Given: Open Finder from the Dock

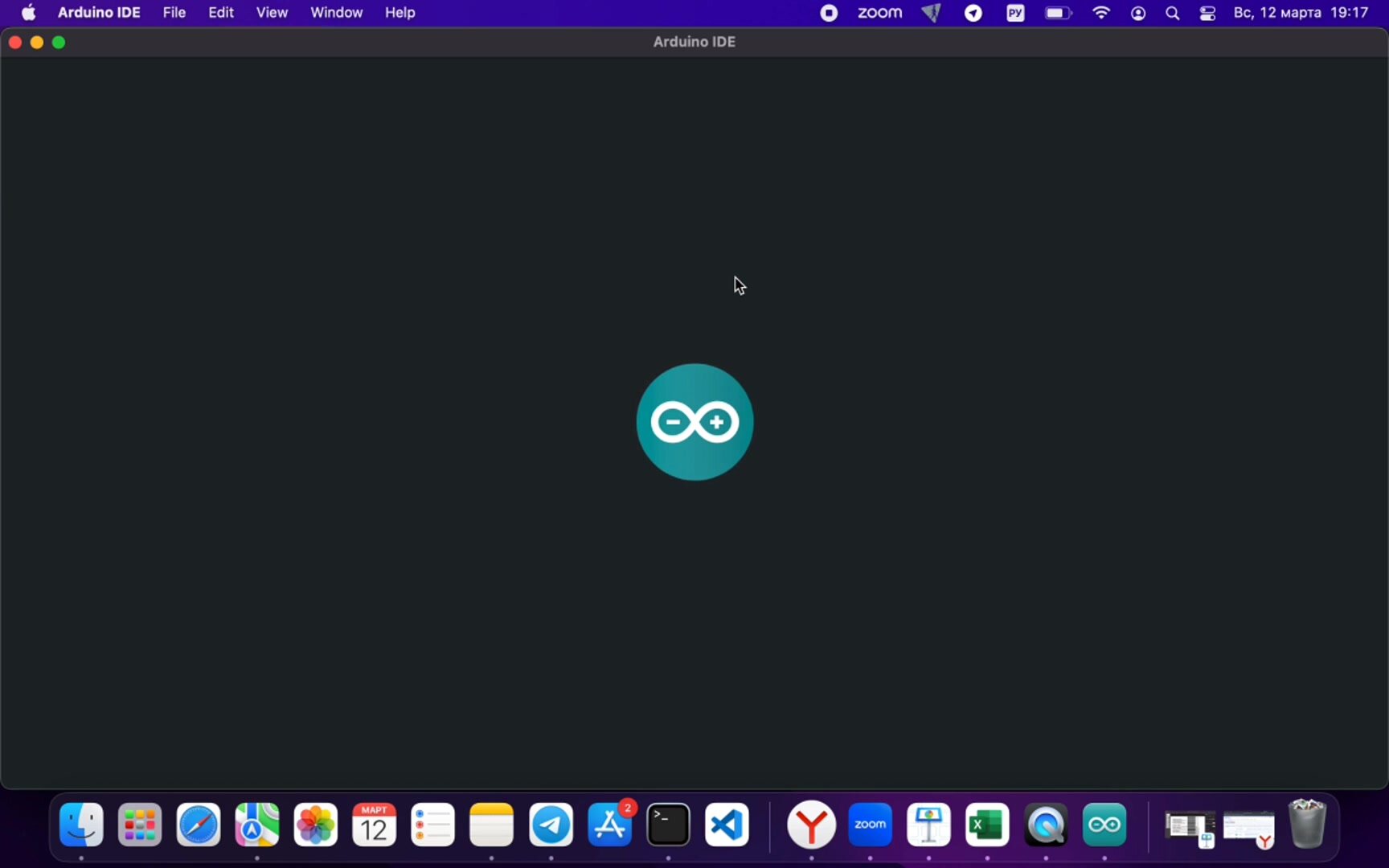Looking at the screenshot, I should (81, 825).
